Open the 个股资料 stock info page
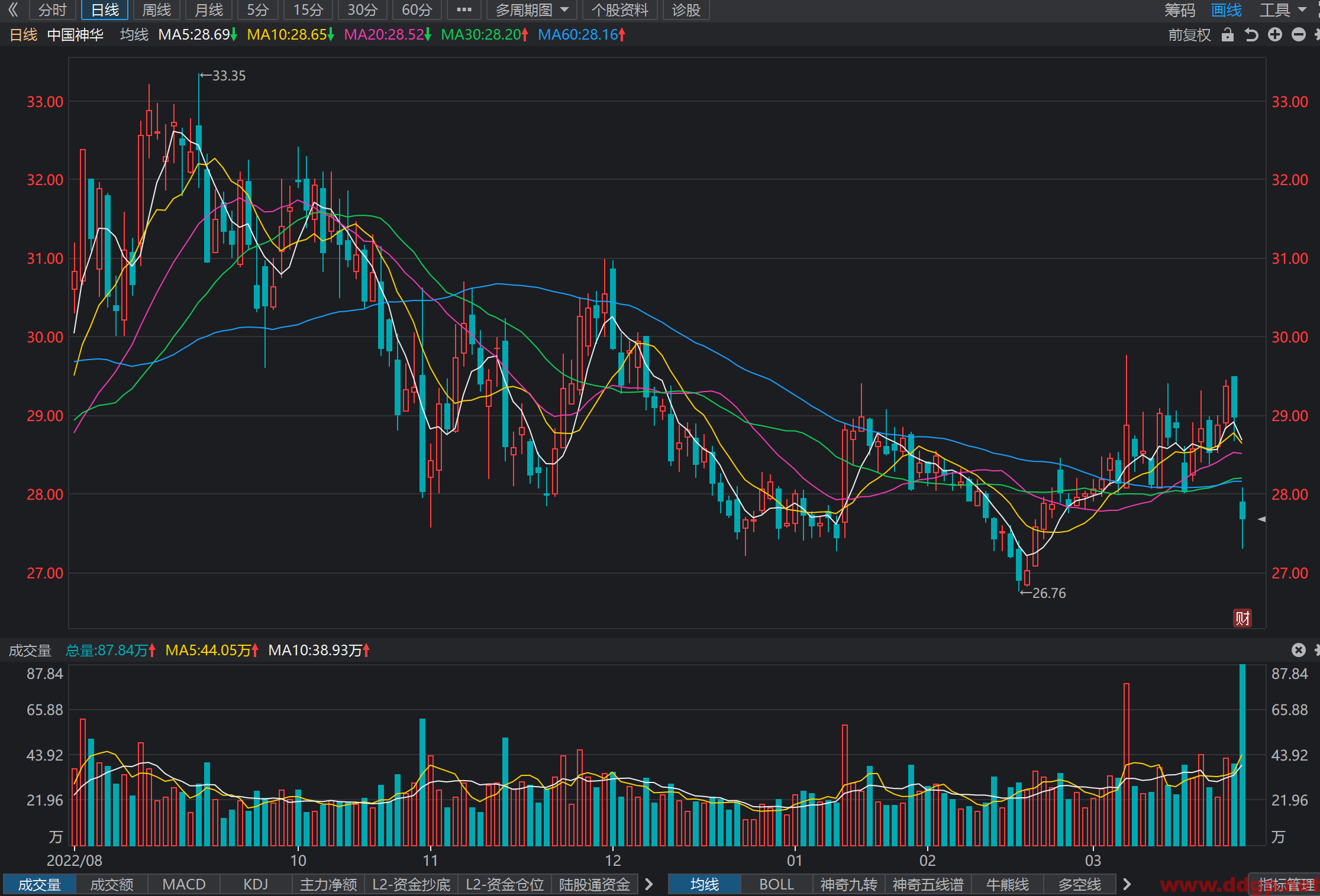The image size is (1320, 896). point(620,9)
